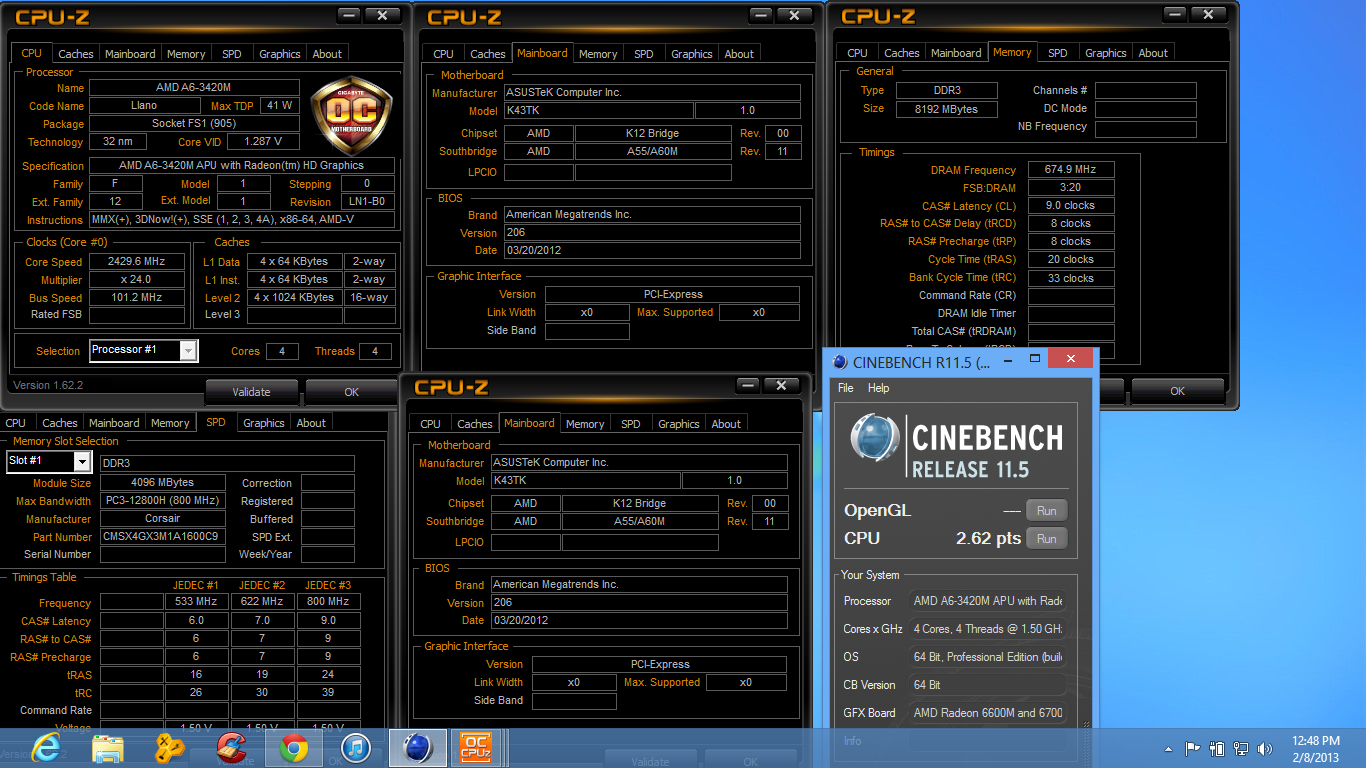Viewport: 1366px width, 768px height.
Task: Switch to Google Chrome in the taskbar
Action: pyautogui.click(x=293, y=747)
